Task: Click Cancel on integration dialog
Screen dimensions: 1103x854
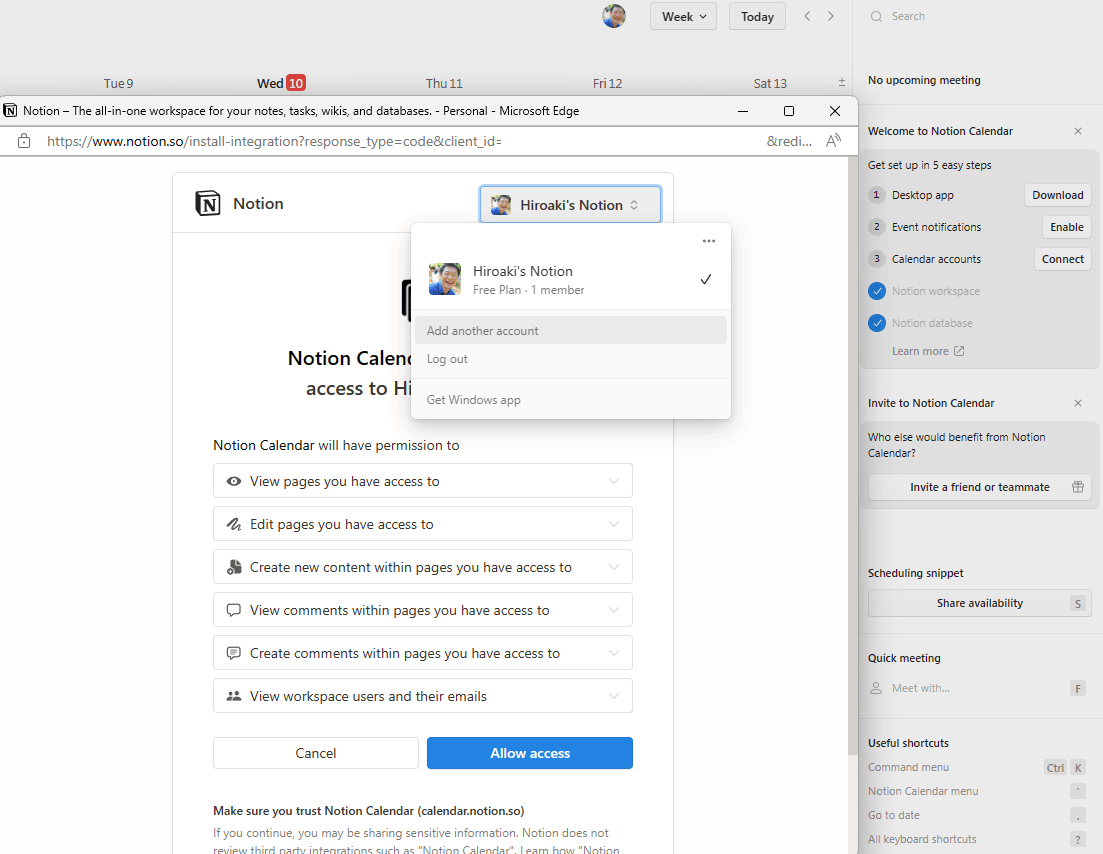Action: tap(316, 753)
